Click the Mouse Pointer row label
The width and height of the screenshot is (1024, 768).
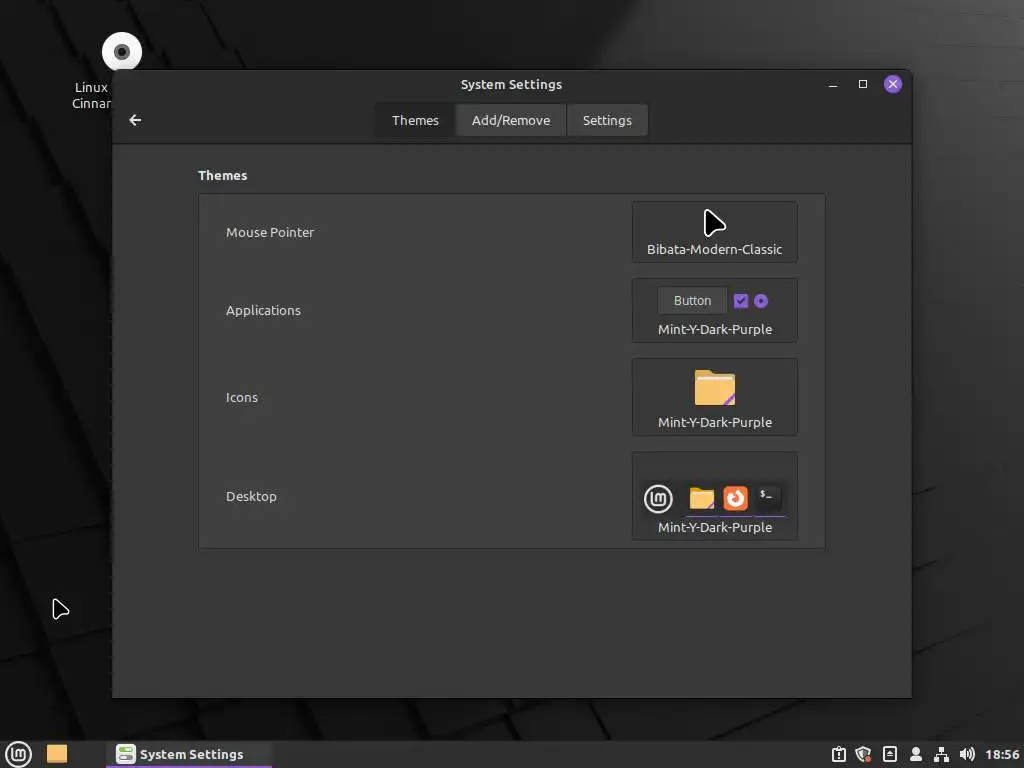[x=270, y=232]
